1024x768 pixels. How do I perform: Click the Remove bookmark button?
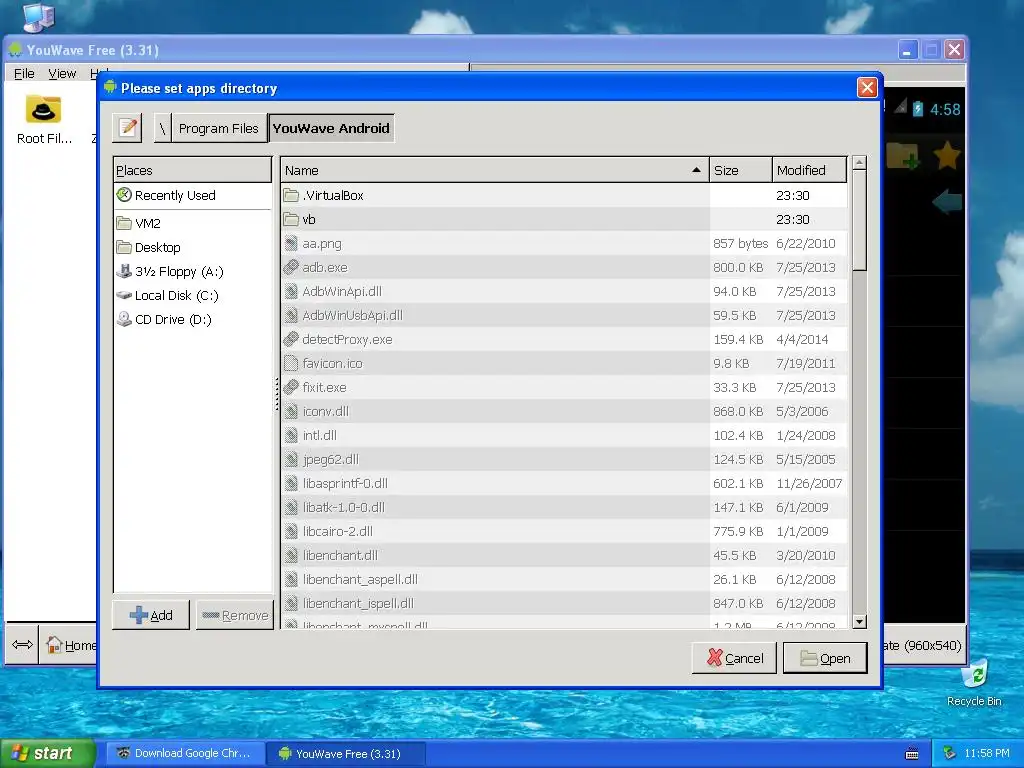(x=235, y=615)
